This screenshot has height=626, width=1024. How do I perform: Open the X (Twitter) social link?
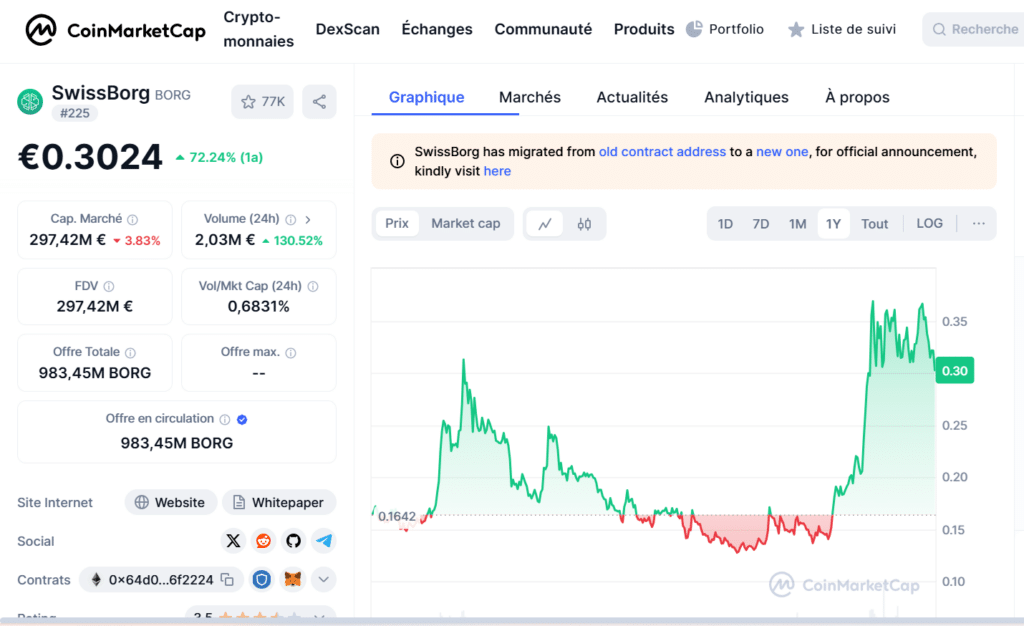(233, 540)
